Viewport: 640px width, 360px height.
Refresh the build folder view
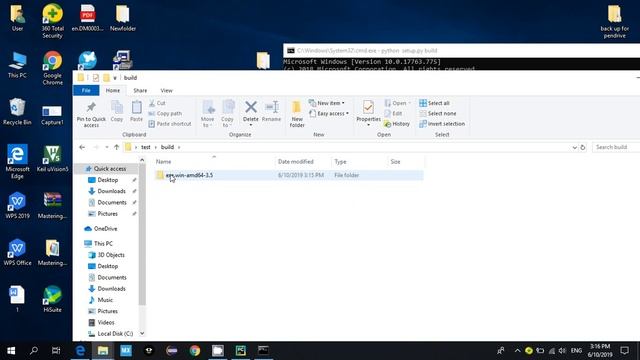tap(583, 147)
